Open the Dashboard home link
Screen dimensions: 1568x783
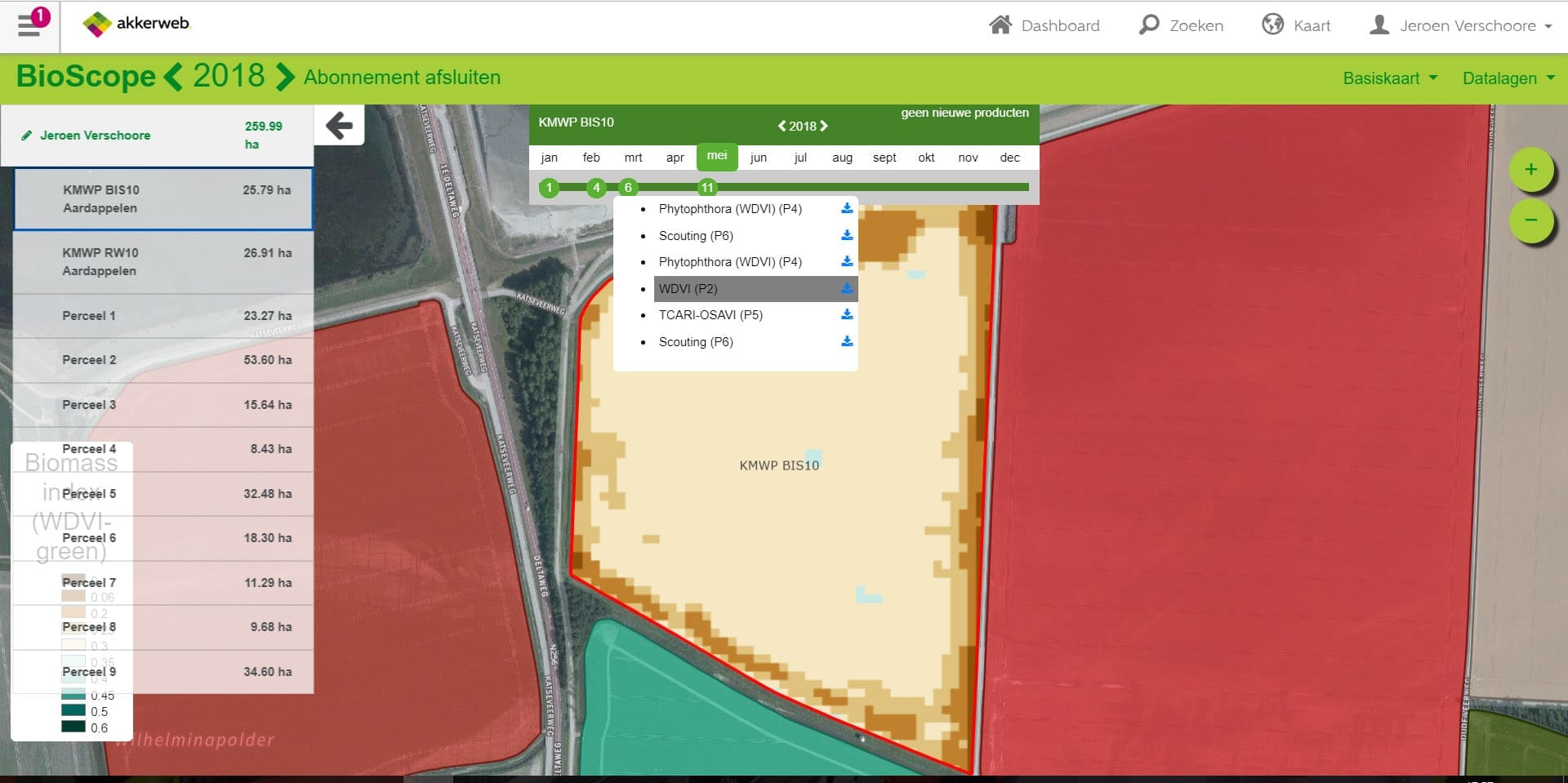1044,25
